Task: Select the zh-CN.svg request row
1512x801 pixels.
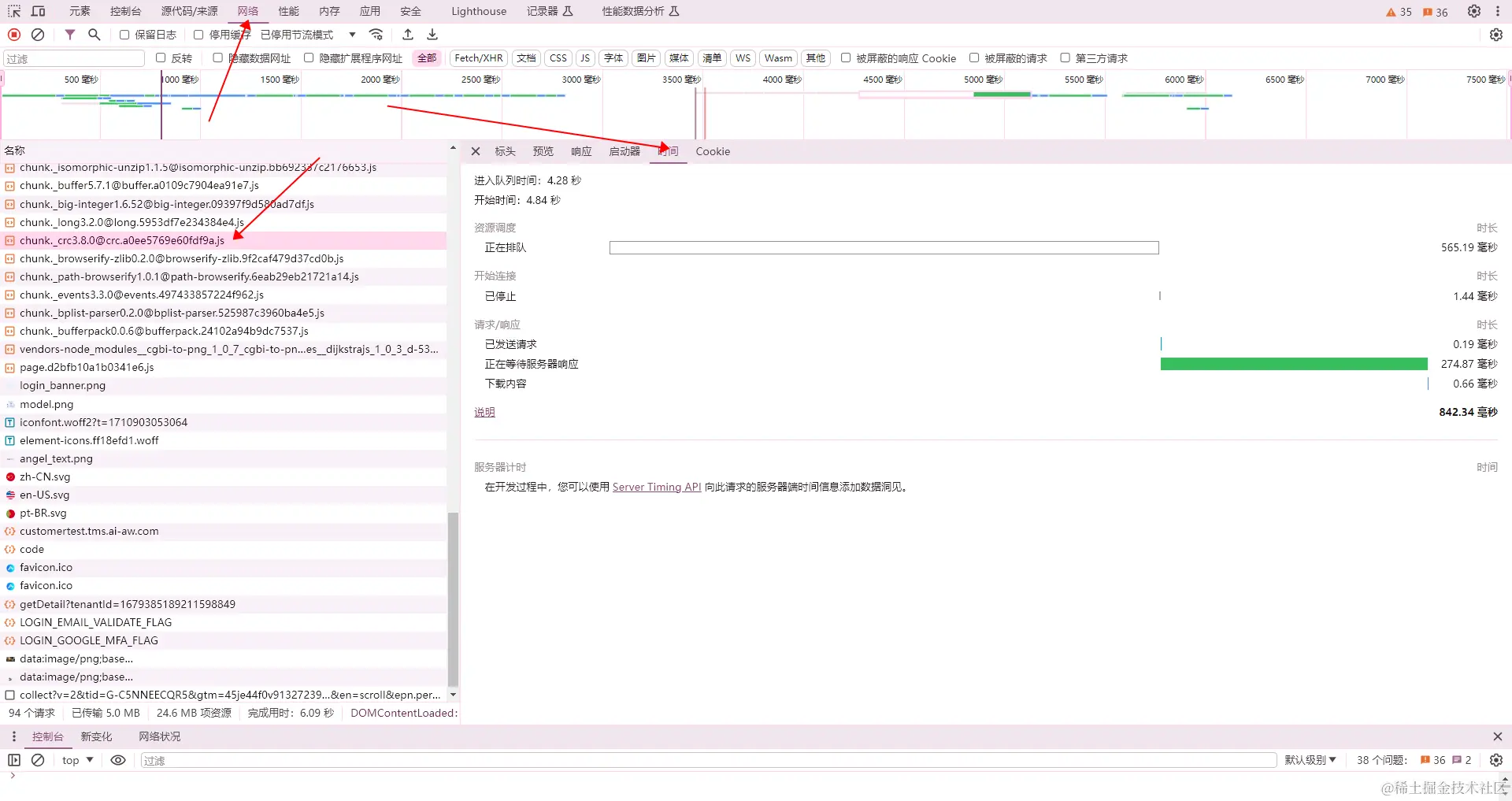Action: coord(224,477)
